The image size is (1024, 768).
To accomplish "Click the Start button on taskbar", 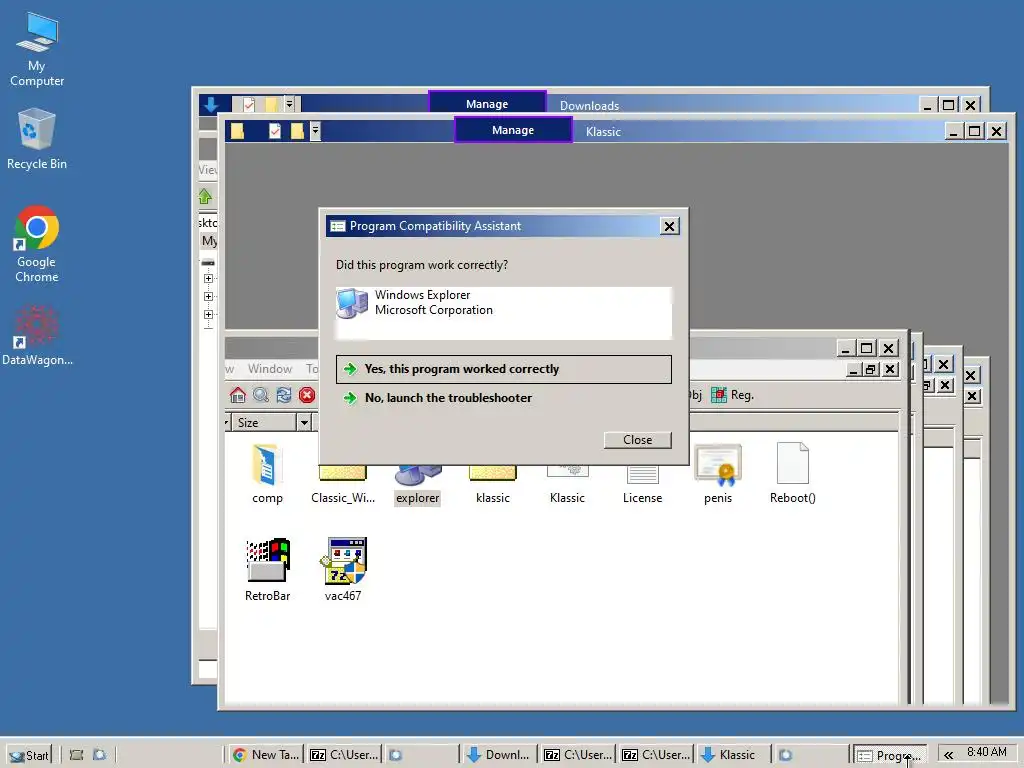I will tap(29, 755).
